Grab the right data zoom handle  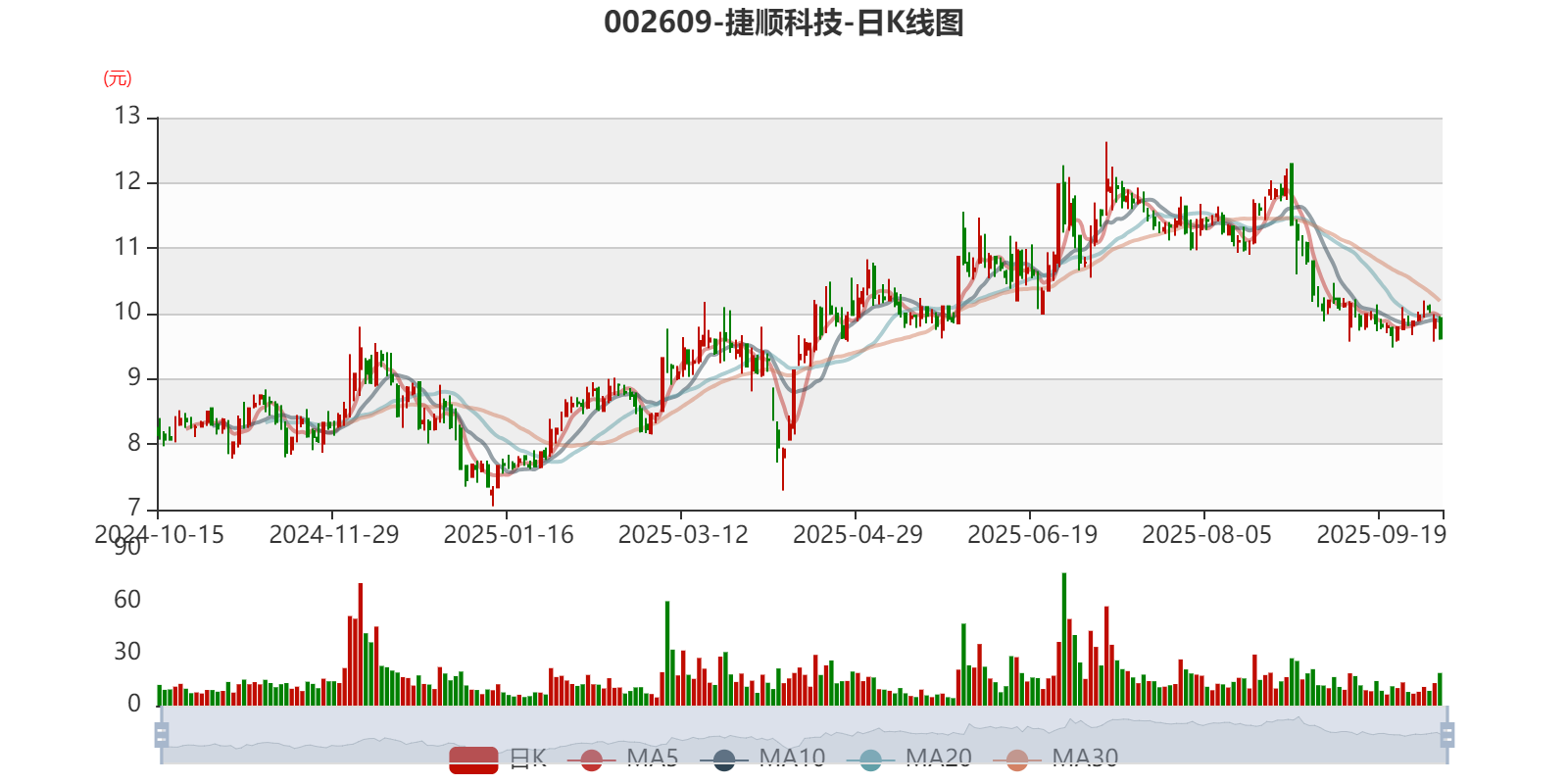coord(1447,734)
